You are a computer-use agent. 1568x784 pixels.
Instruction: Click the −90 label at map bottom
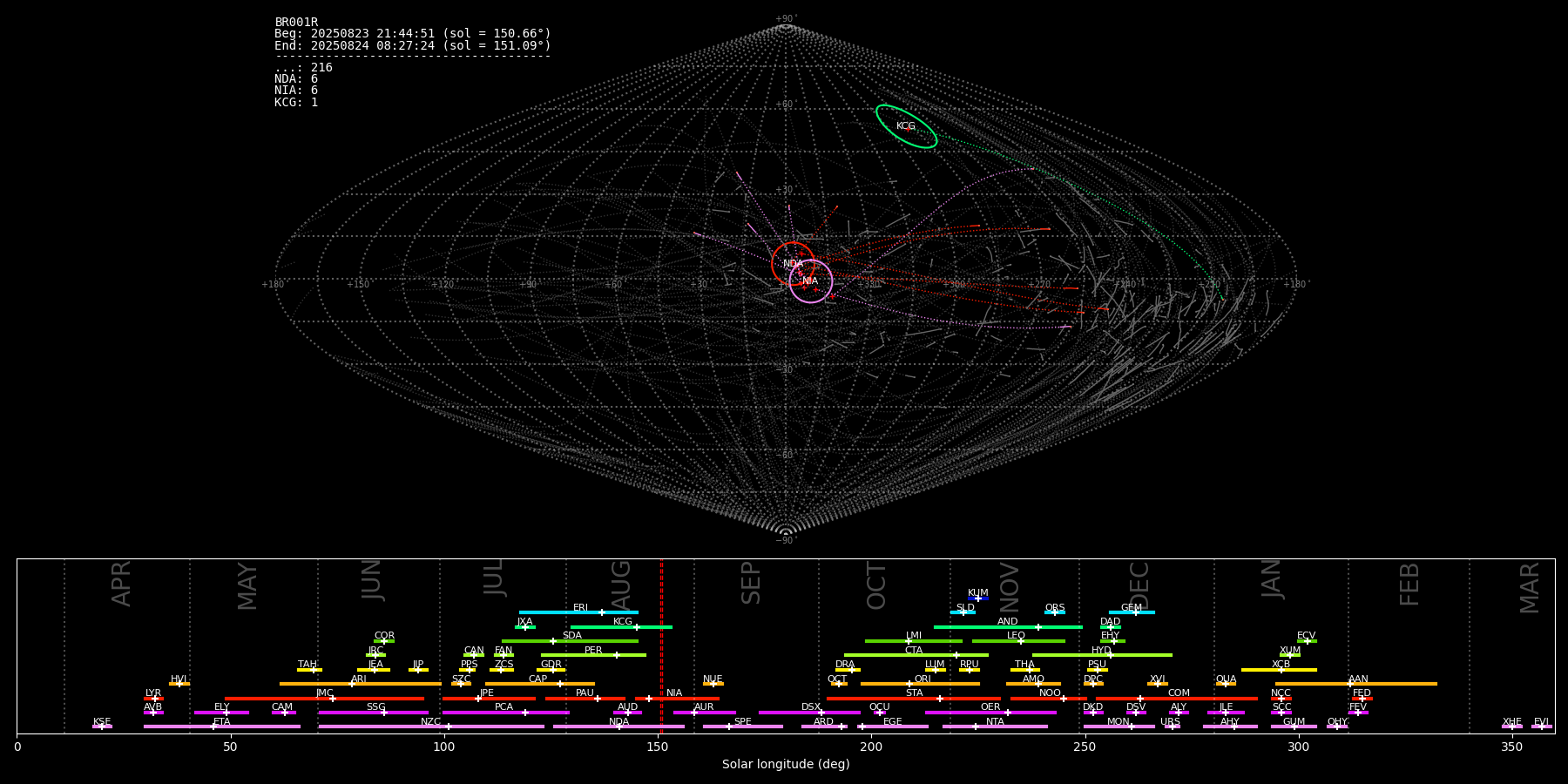785,541
